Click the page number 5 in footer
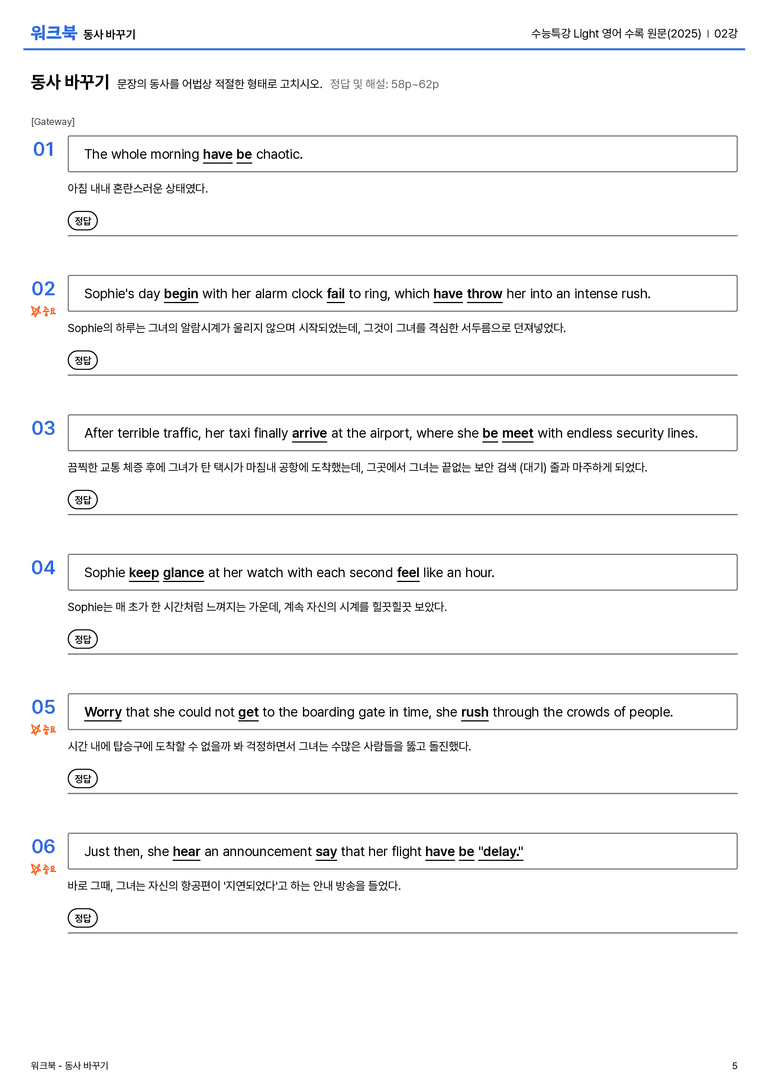 click(x=735, y=1066)
